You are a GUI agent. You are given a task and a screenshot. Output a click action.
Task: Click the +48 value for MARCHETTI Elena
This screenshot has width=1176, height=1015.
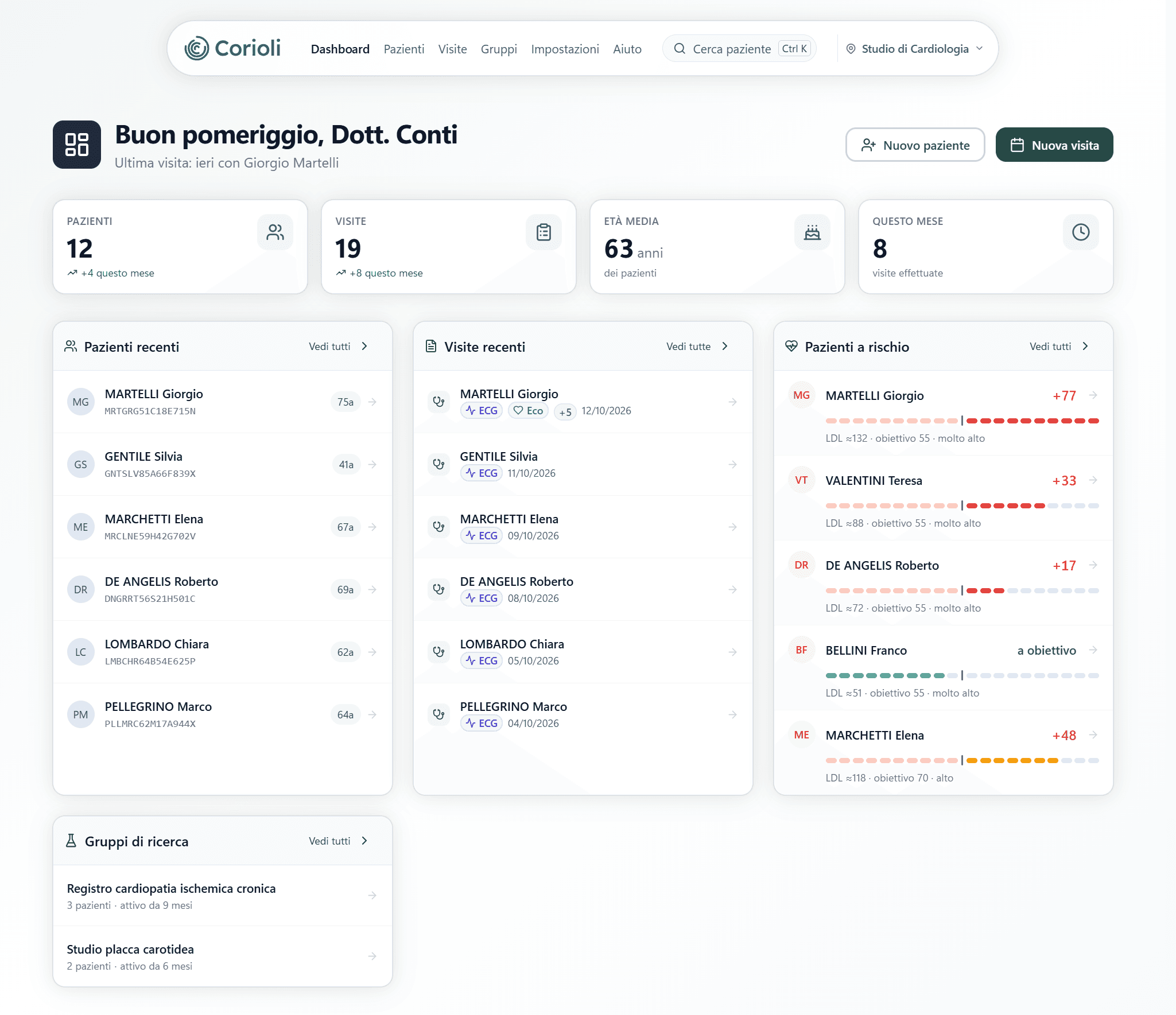coord(1064,735)
